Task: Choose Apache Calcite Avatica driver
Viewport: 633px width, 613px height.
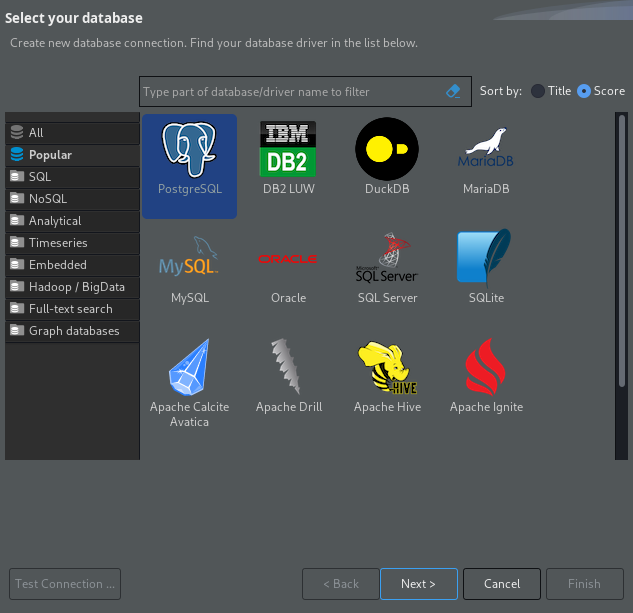Action: 189,383
